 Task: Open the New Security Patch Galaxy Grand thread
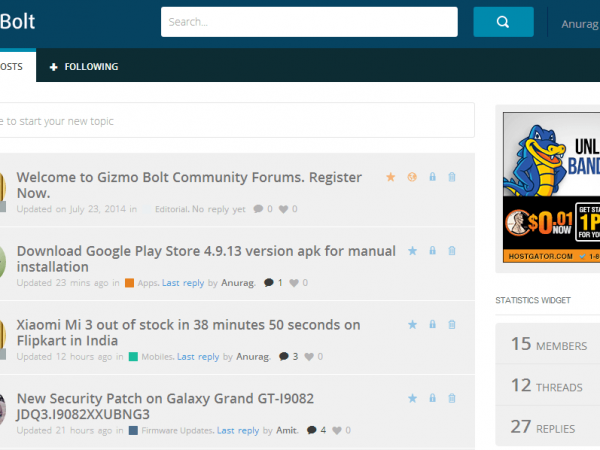pyautogui.click(x=165, y=406)
